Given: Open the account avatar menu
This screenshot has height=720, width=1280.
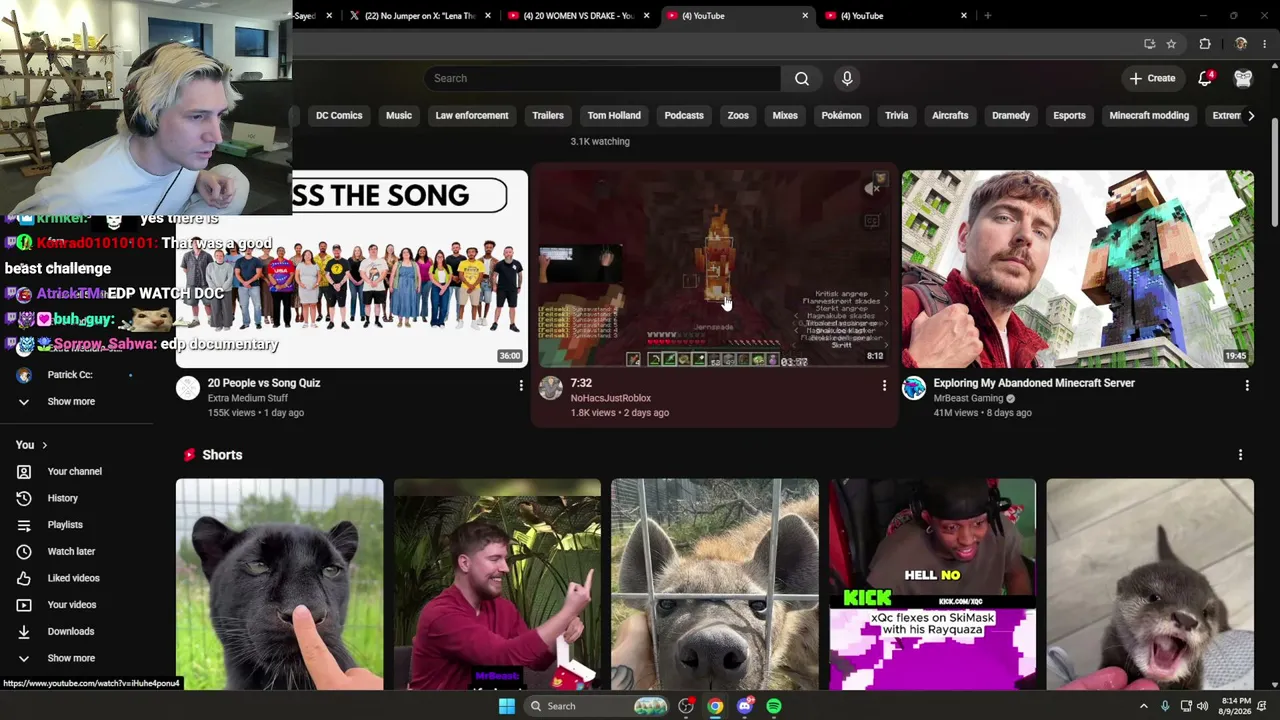Looking at the screenshot, I should pyautogui.click(x=1243, y=78).
